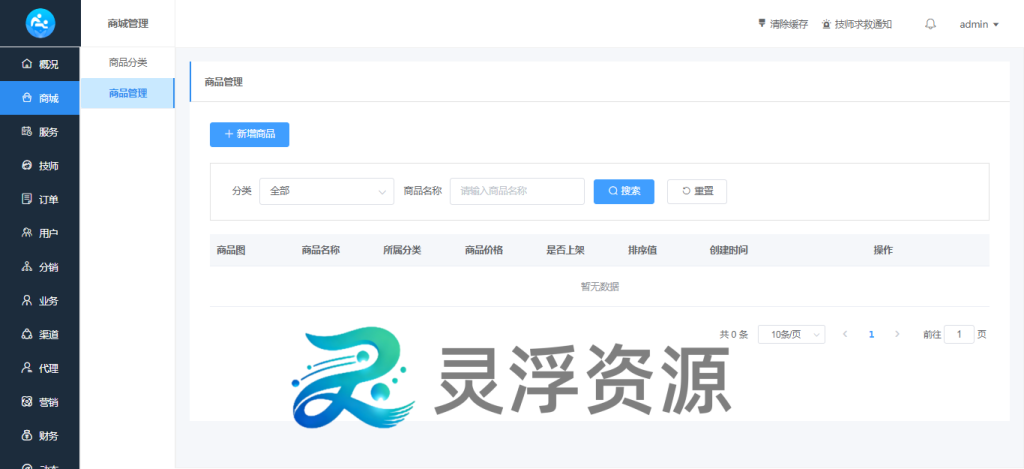Click the 前往 page number input
Viewport: 1024px width, 469px height.
[x=959, y=334]
